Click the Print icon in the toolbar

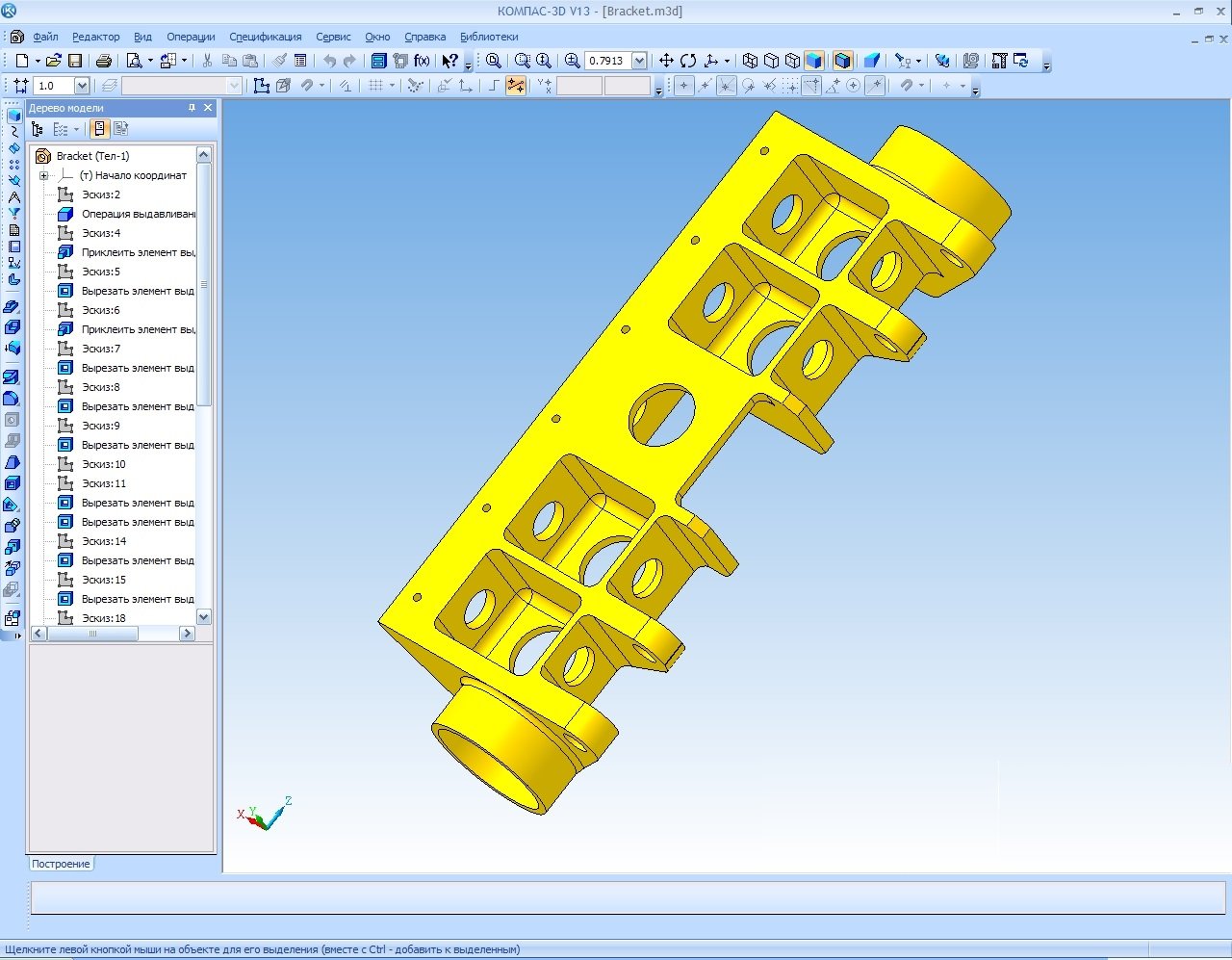point(103,61)
